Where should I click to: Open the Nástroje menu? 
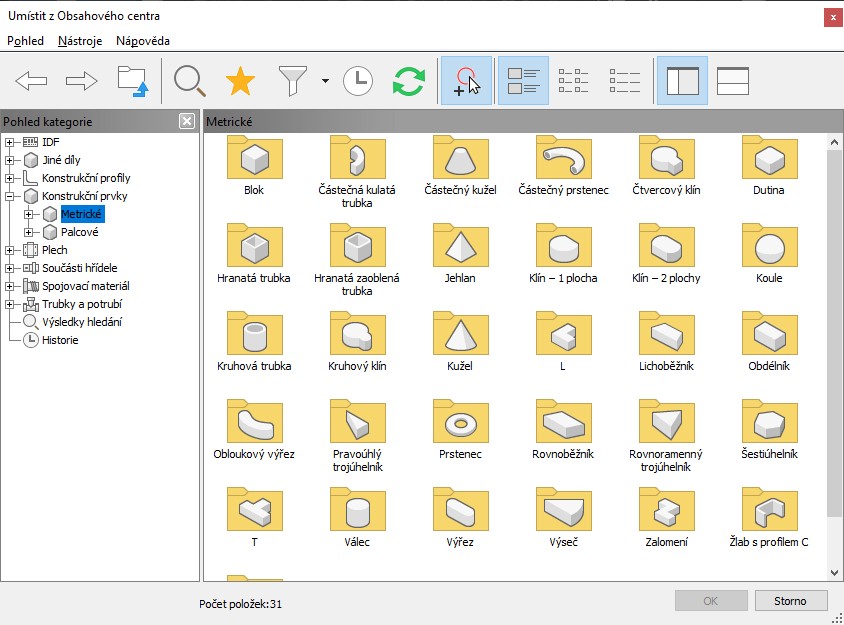(79, 41)
